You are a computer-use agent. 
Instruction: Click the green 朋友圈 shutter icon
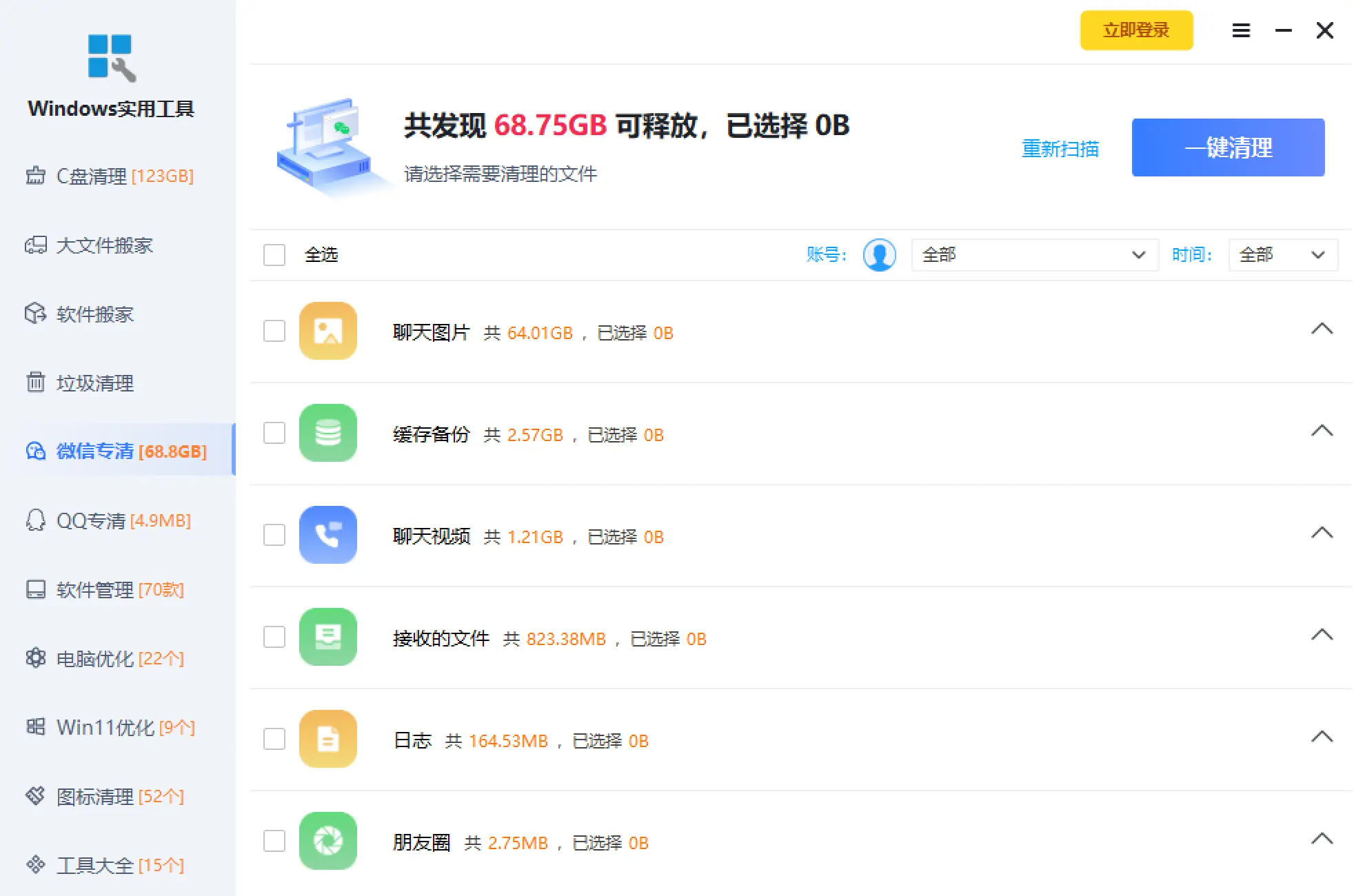tap(327, 842)
